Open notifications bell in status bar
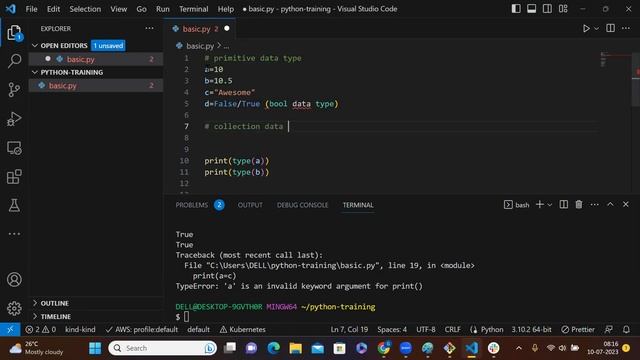640x360 pixels. [626, 329]
